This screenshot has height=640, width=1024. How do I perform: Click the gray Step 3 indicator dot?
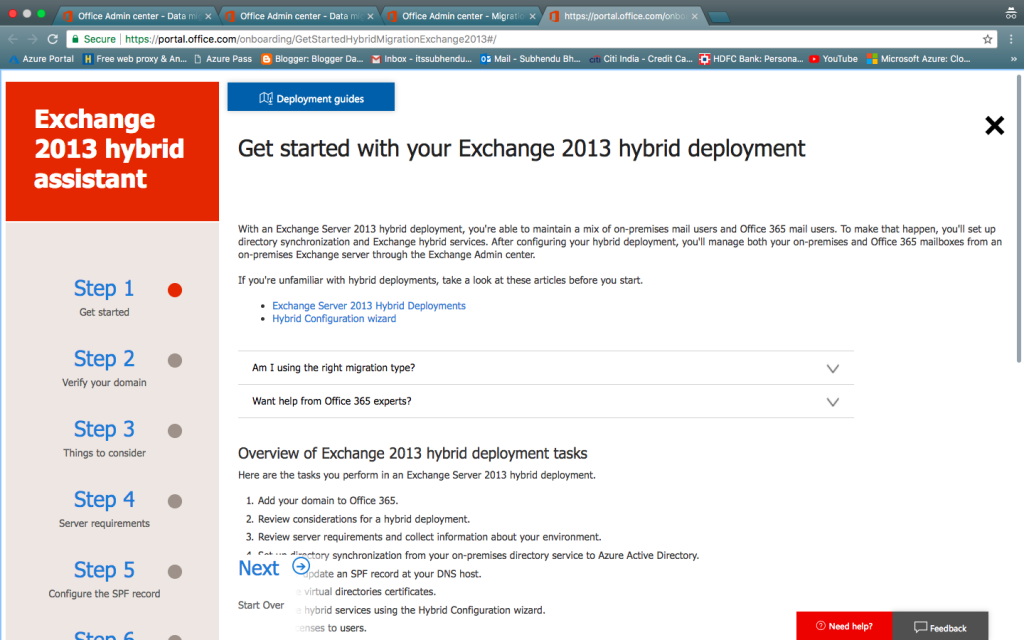click(174, 431)
